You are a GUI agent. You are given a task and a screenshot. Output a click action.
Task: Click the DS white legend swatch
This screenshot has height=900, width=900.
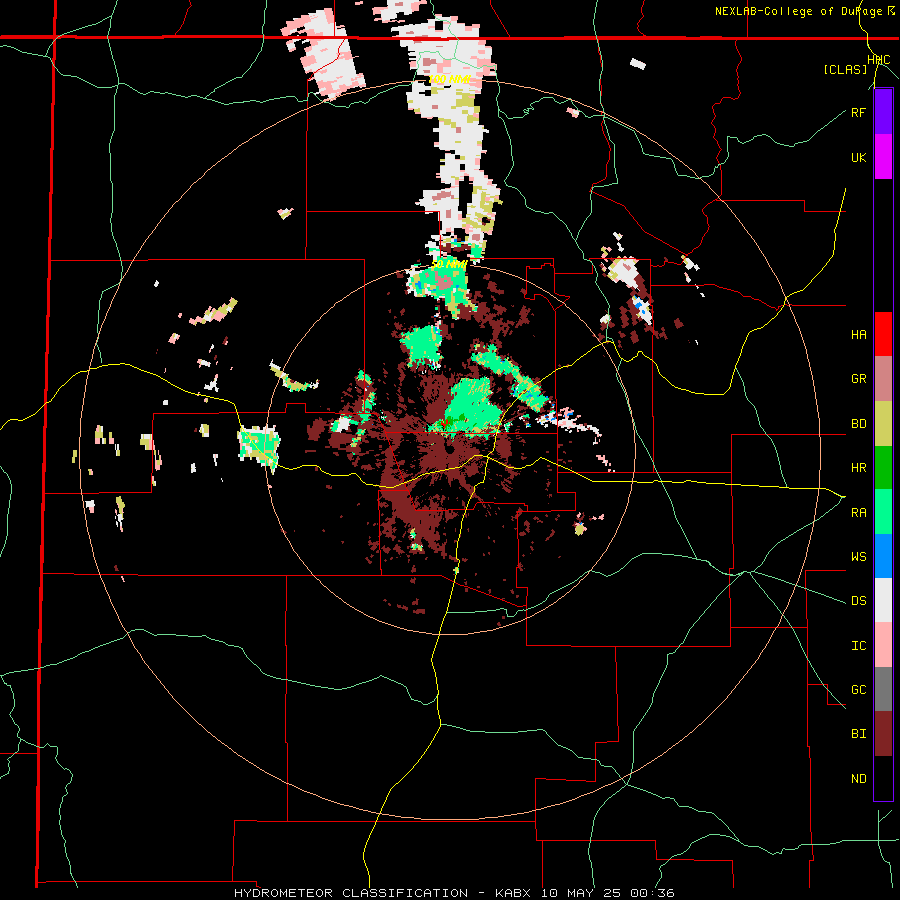[883, 600]
